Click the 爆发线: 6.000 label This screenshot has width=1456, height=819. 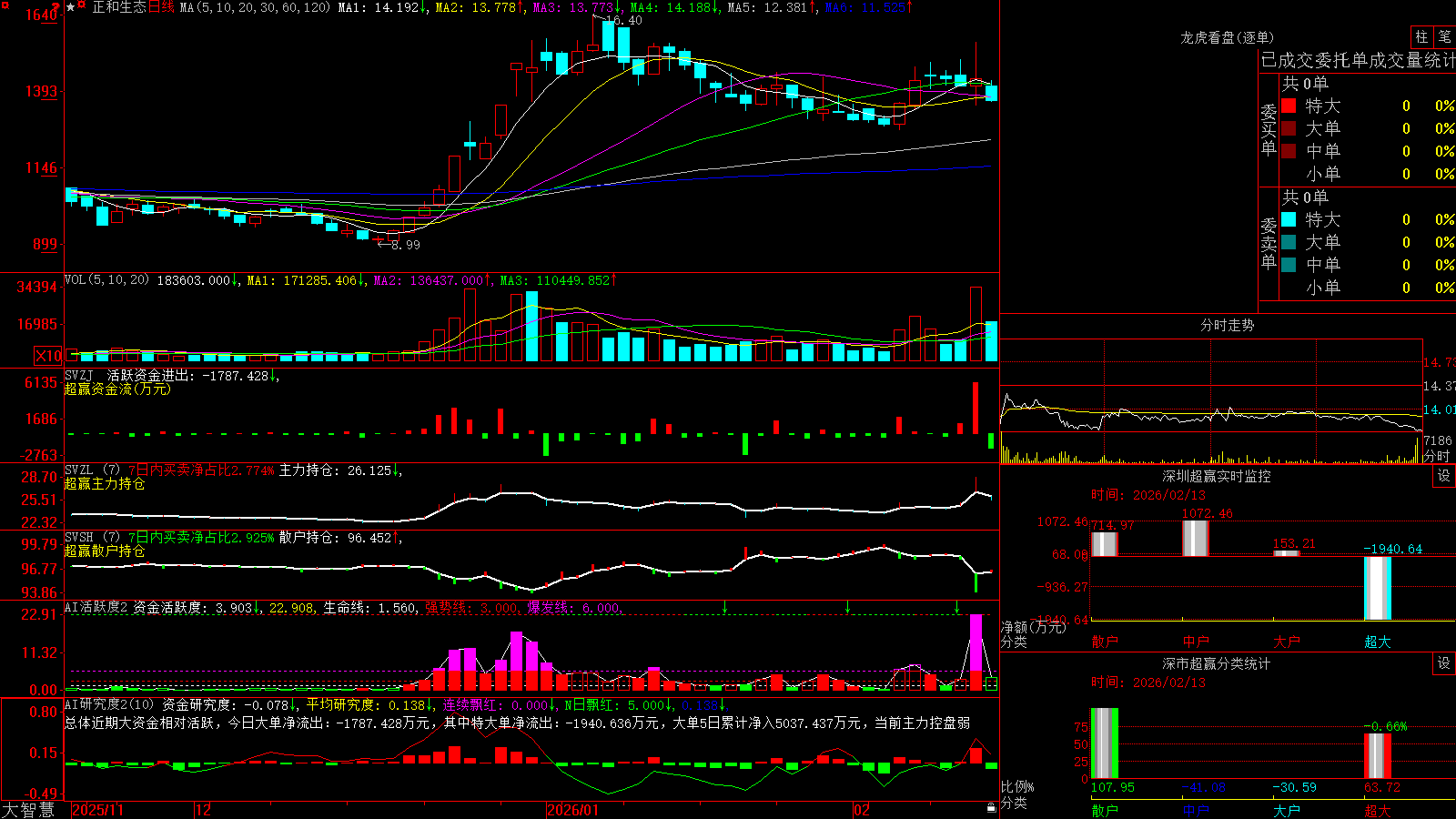(x=574, y=608)
